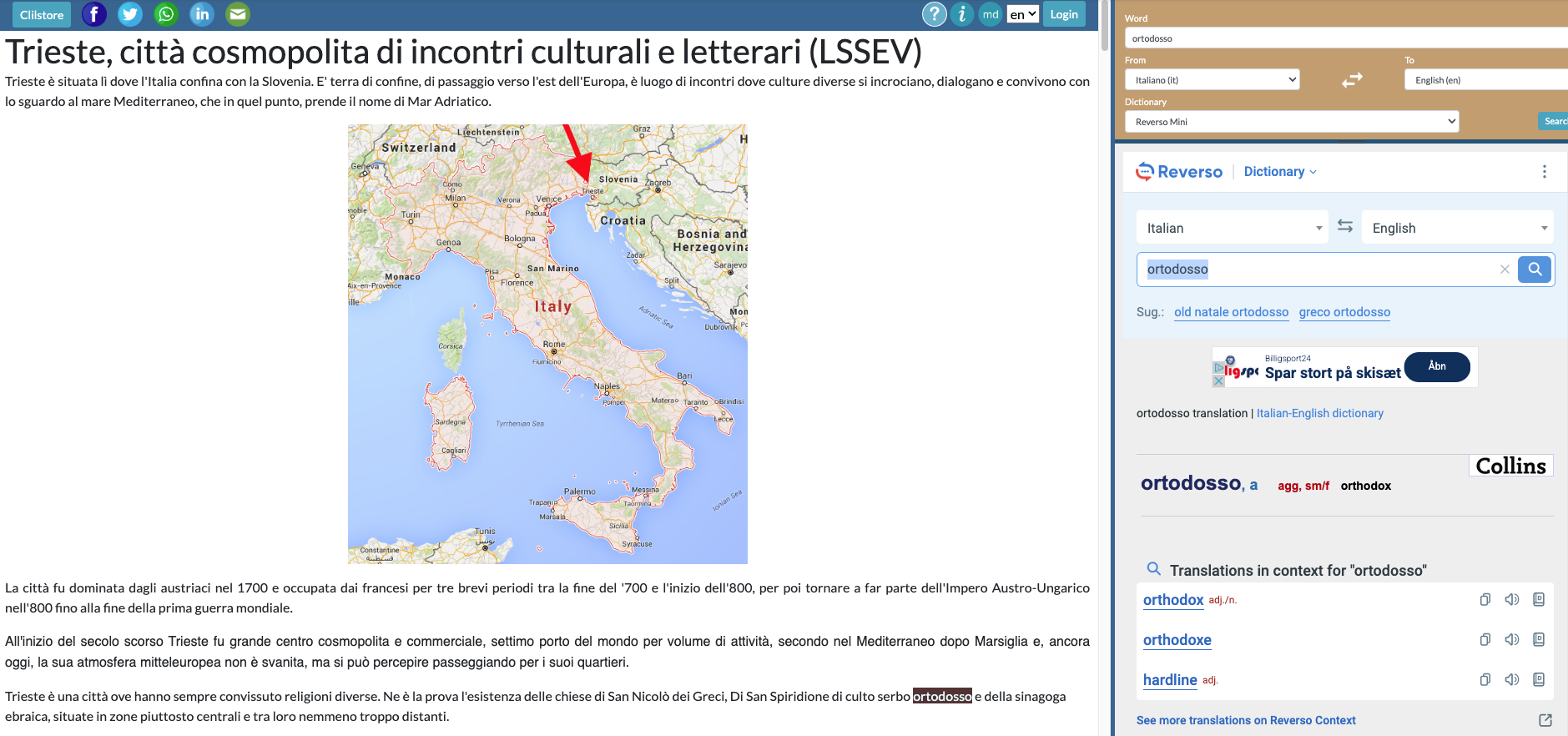Click highlighted word 'ortodosso' in text
The image size is (1568, 736).
point(942,696)
